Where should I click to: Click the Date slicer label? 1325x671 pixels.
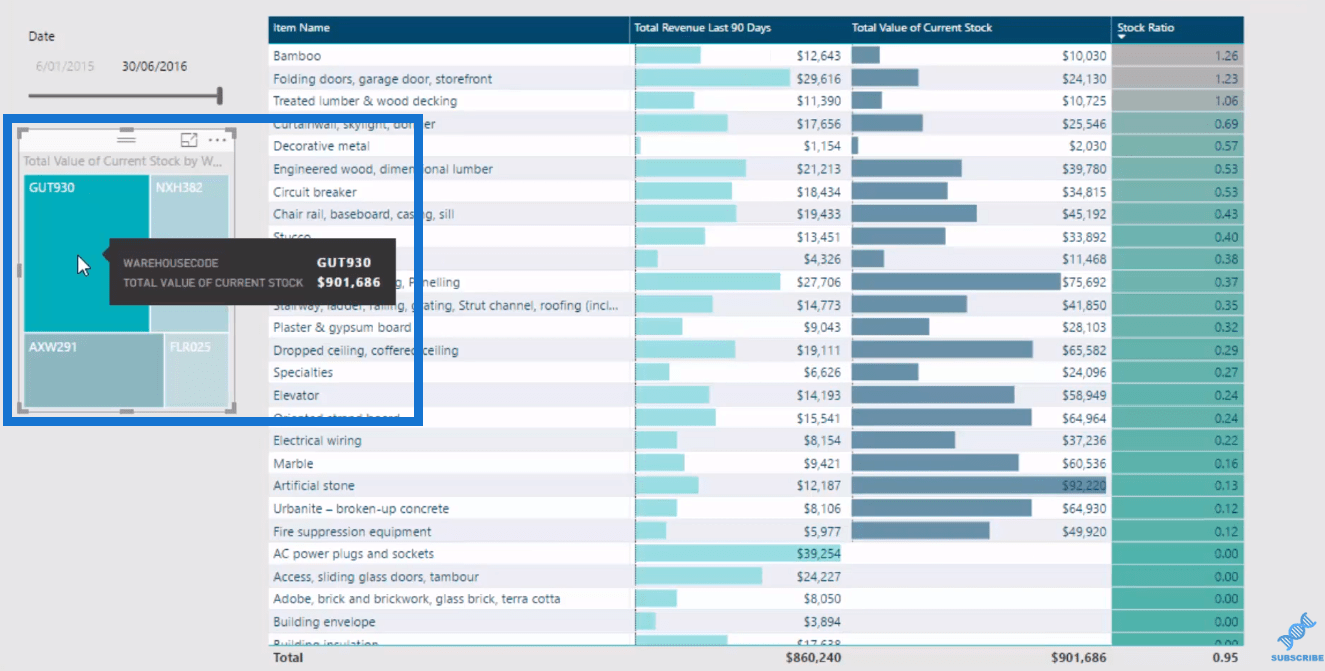pos(41,36)
